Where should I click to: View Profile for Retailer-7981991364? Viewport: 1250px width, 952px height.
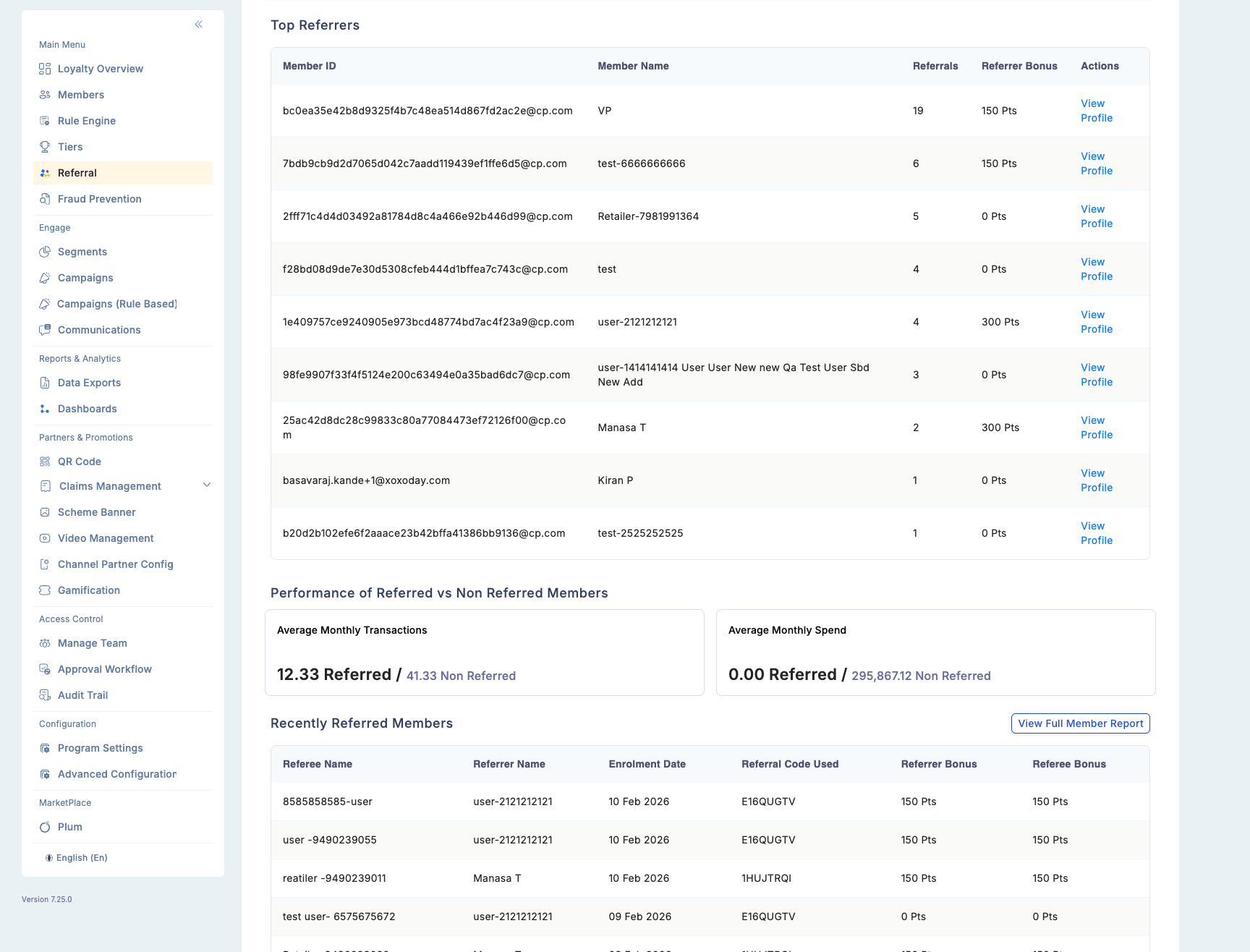pos(1097,216)
